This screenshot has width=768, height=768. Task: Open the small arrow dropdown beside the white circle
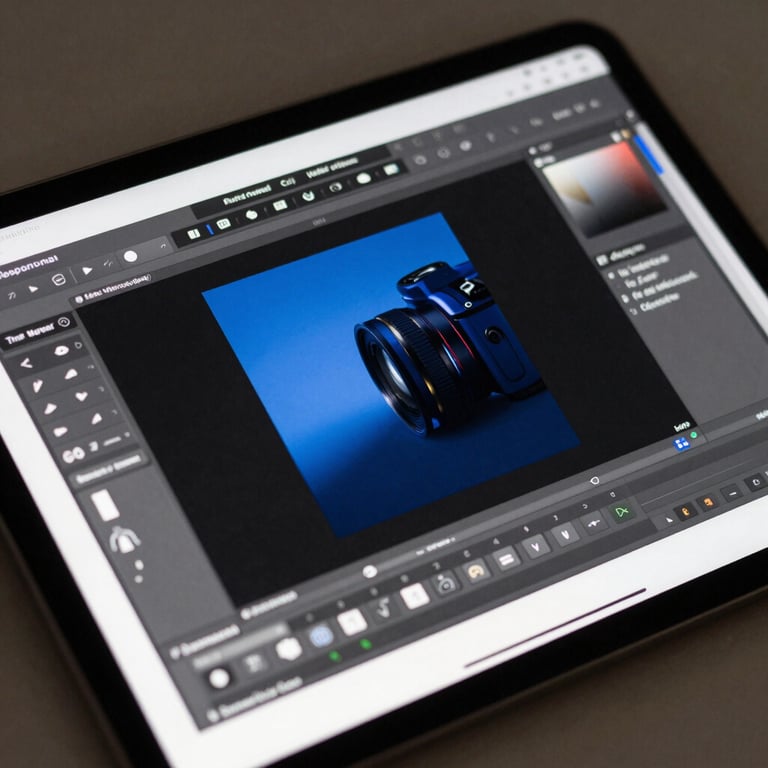pos(163,245)
